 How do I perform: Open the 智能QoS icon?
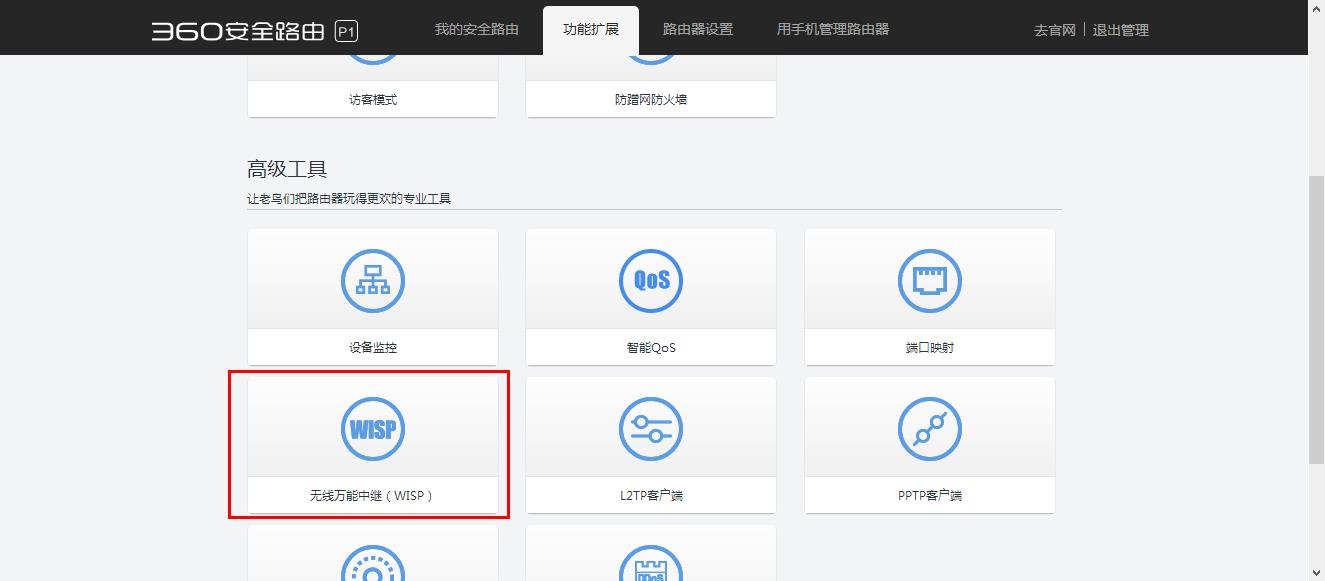coord(650,281)
